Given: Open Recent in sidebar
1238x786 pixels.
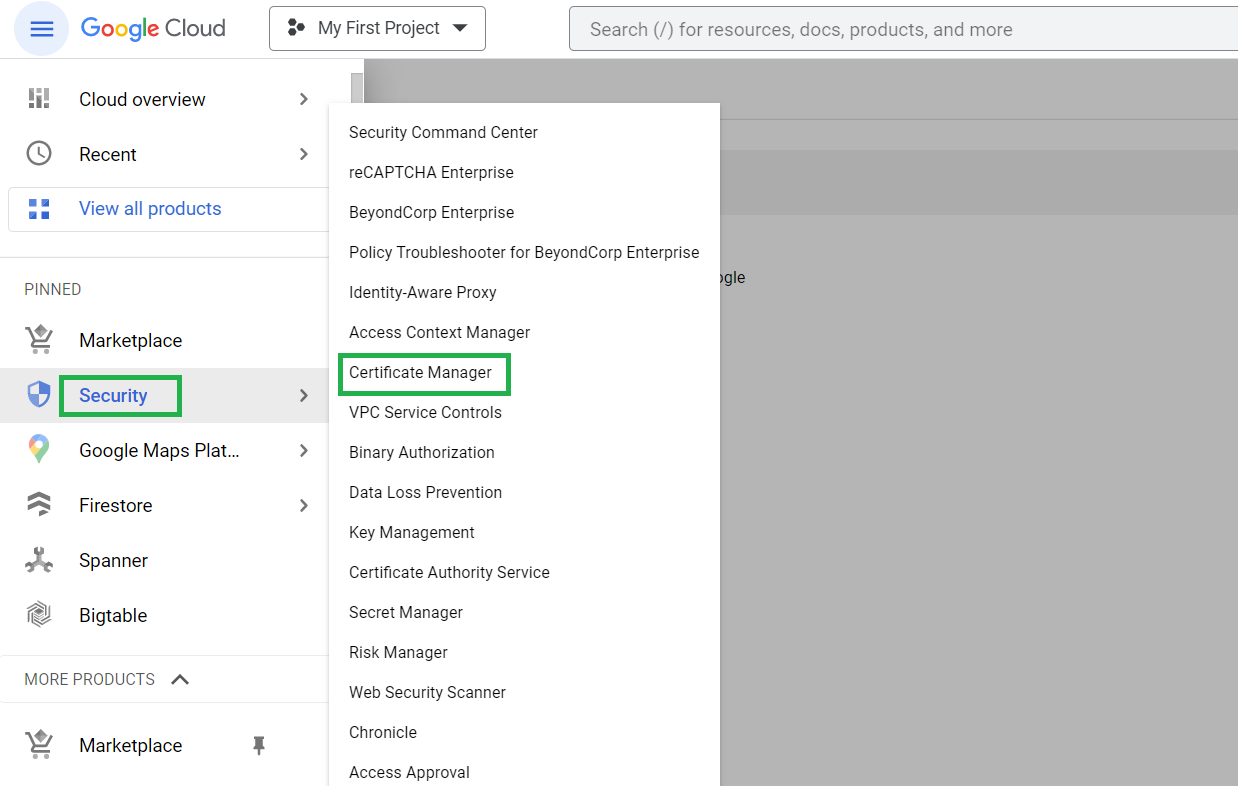Looking at the screenshot, I should [108, 154].
